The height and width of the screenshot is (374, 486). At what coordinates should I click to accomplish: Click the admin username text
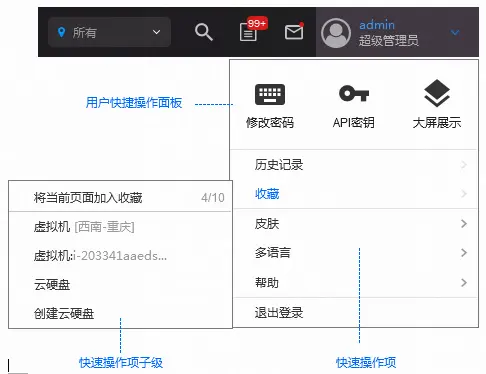tap(377, 25)
